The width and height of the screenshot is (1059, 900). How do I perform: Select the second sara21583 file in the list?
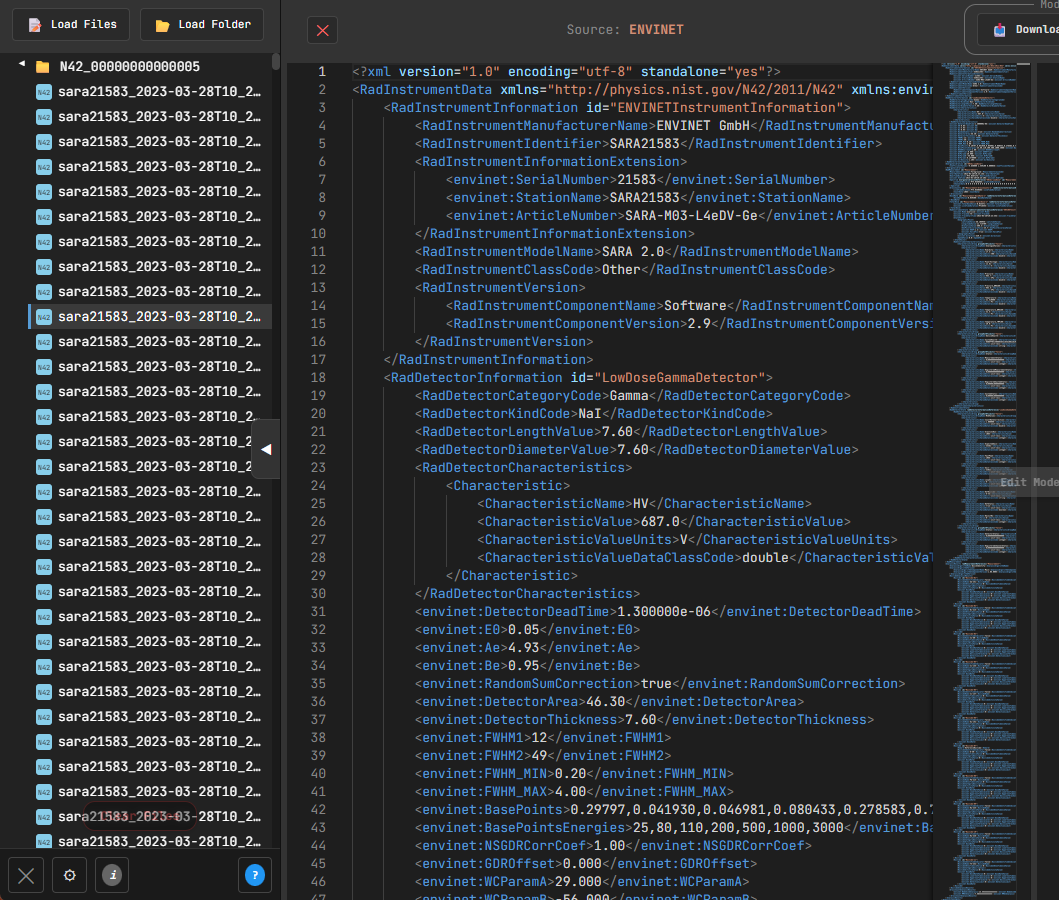pos(159,117)
